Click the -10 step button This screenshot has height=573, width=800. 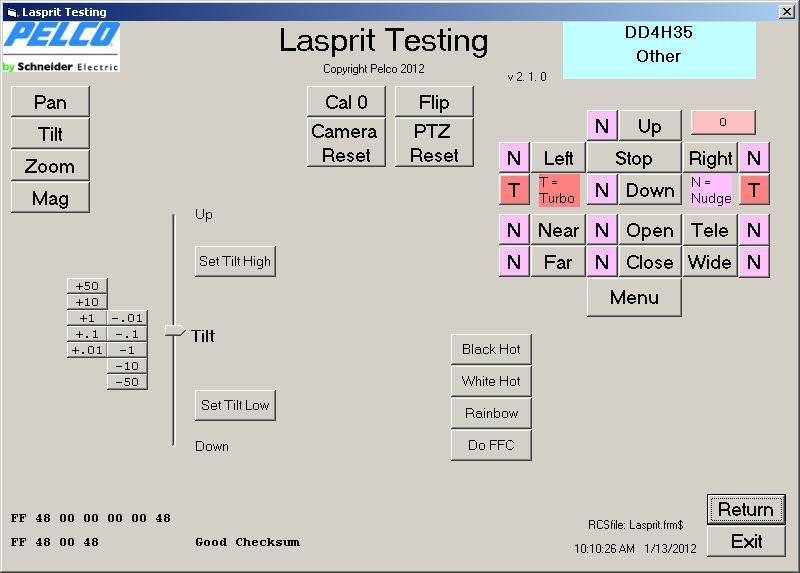click(128, 366)
